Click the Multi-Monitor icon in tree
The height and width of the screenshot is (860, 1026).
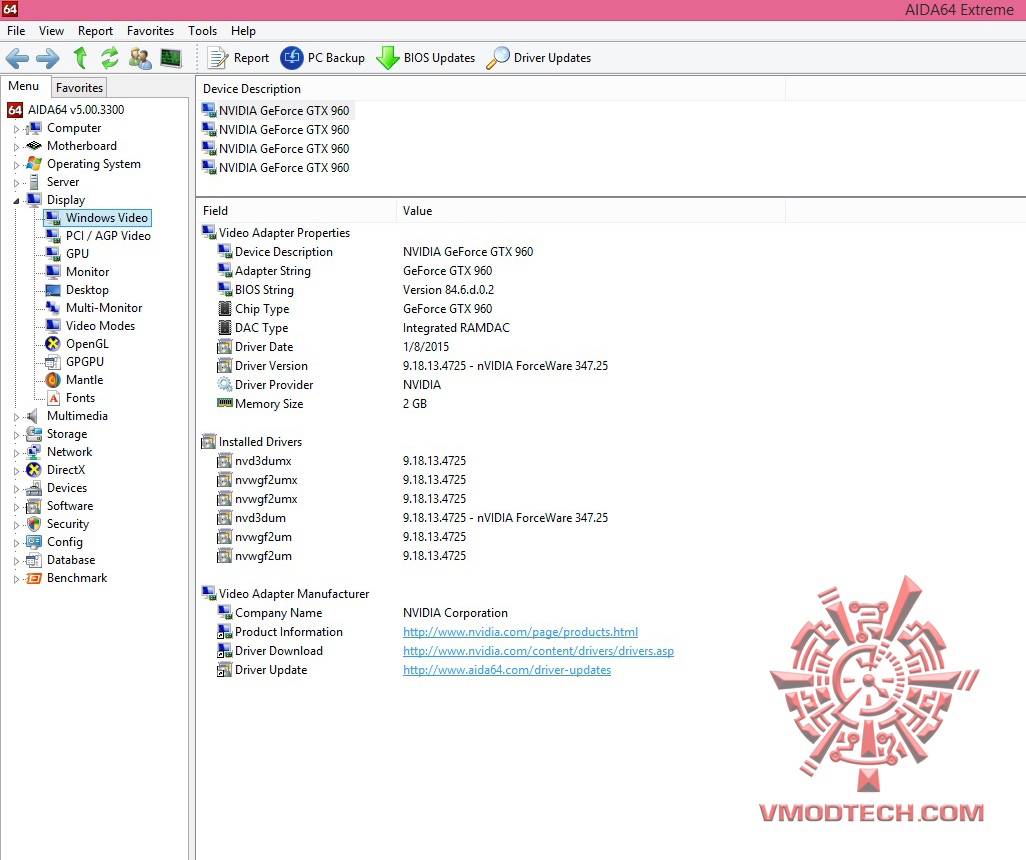[x=53, y=308]
